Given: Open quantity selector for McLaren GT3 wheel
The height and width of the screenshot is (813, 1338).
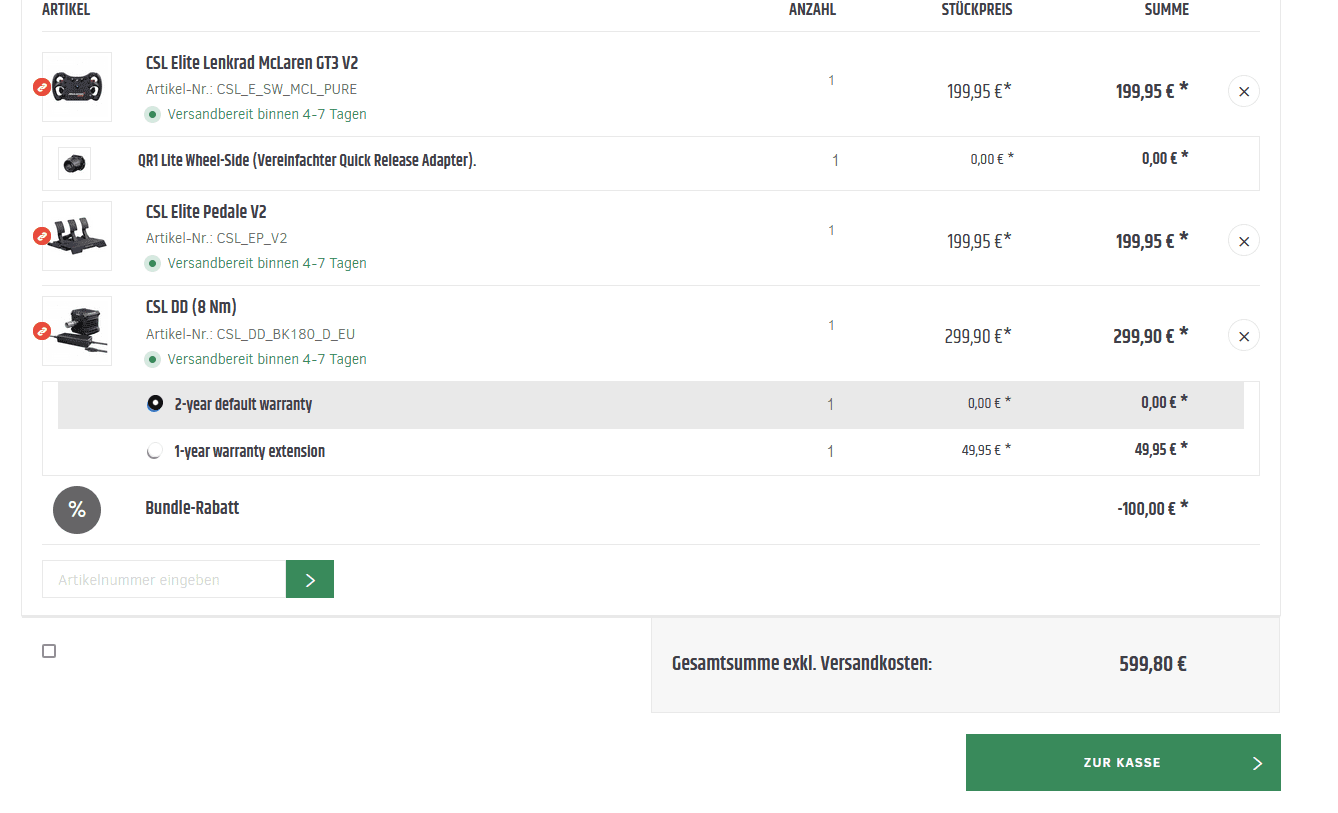Looking at the screenshot, I should pyautogui.click(x=831, y=81).
